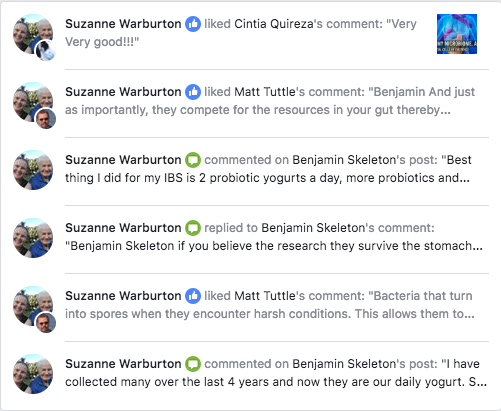Click the like icon in the 'Benjamin And just' entry

pos(193,92)
